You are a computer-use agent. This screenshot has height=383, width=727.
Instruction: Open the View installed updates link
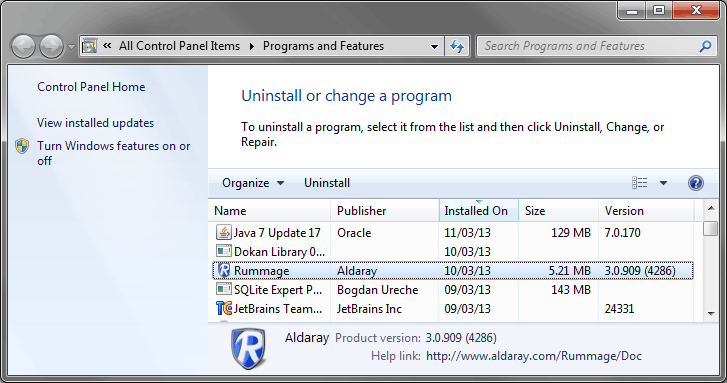96,123
